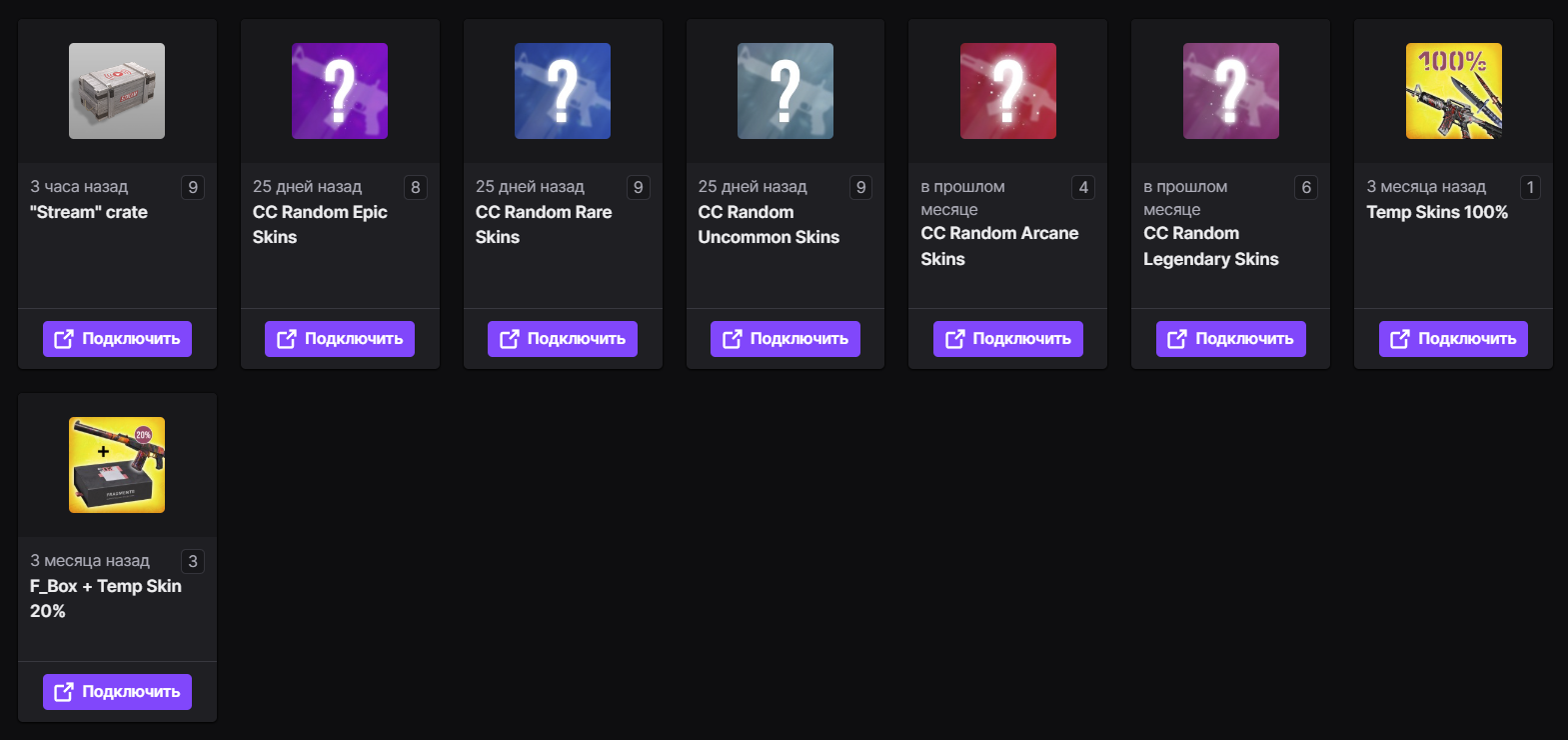
Task: Open the F_Box + Temp Skin 20% image
Action: (x=117, y=465)
